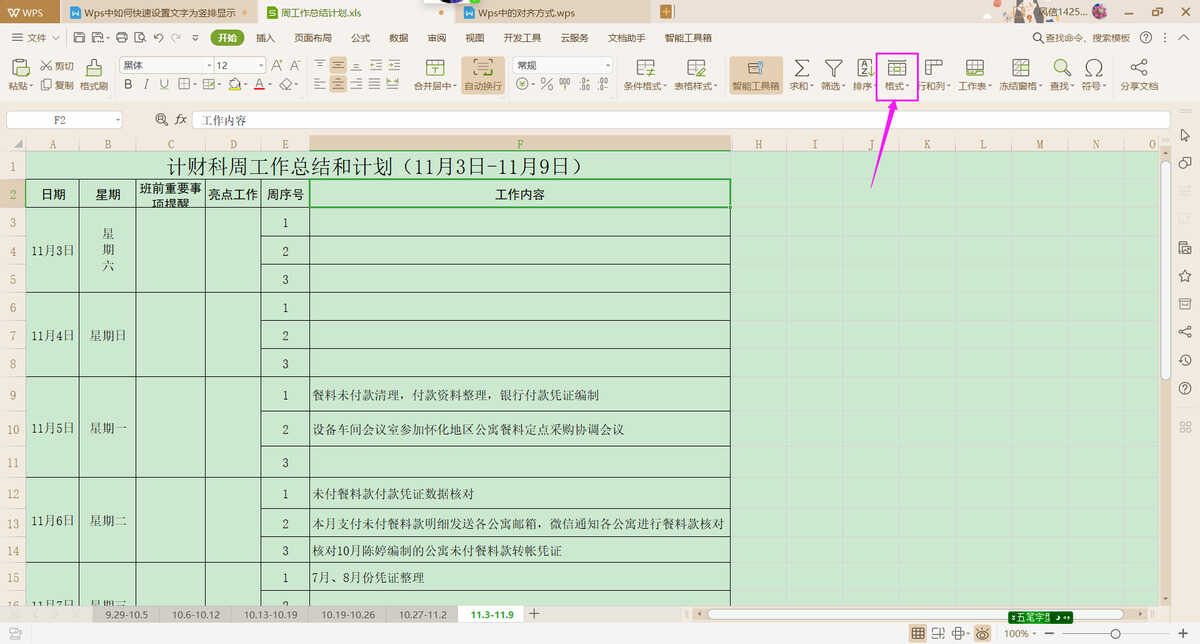Screen dimensions: 1200x644
Task: Click the Filter (筛选) icon
Action: click(x=833, y=67)
